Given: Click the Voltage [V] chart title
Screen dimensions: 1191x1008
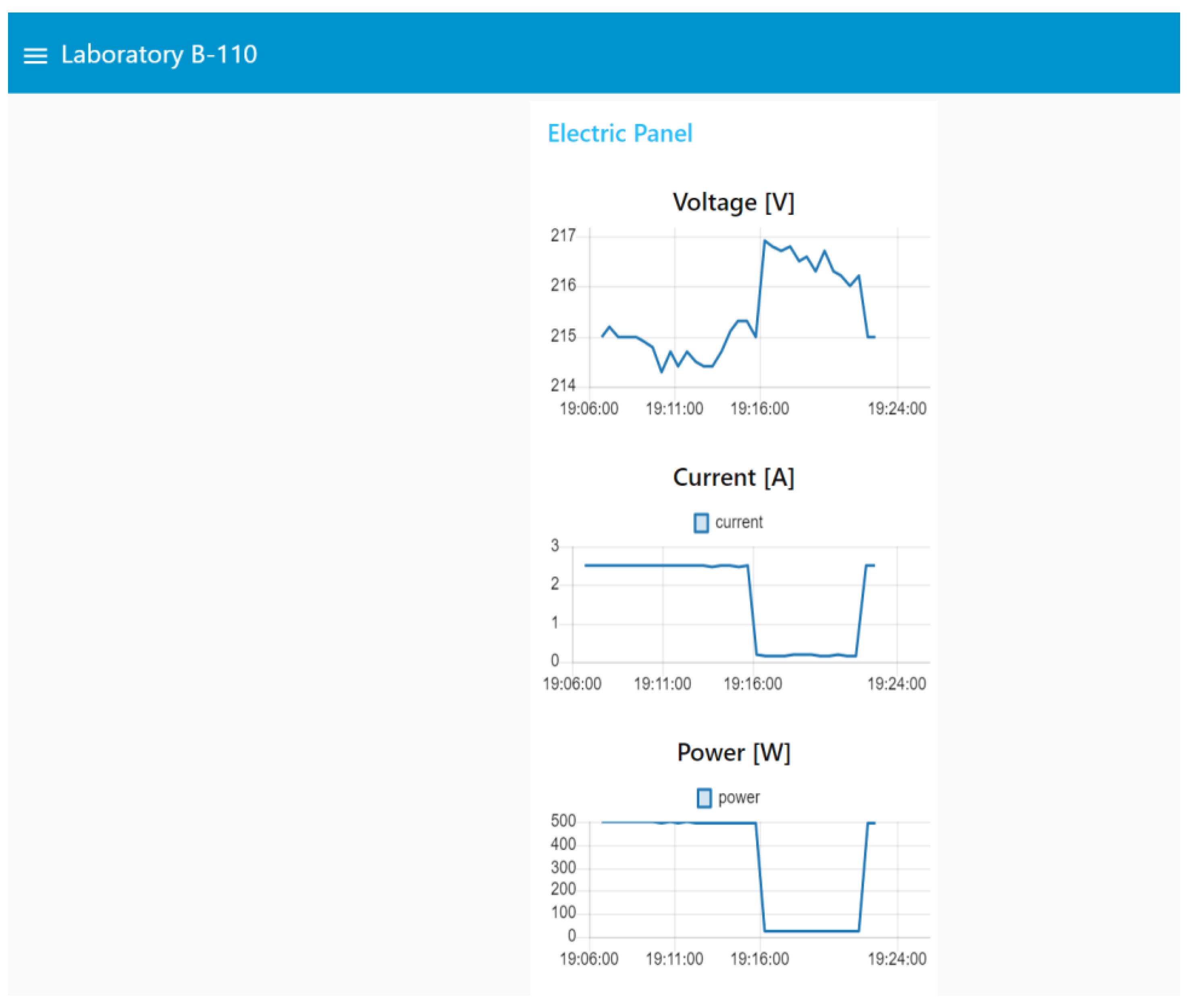Looking at the screenshot, I should (733, 202).
